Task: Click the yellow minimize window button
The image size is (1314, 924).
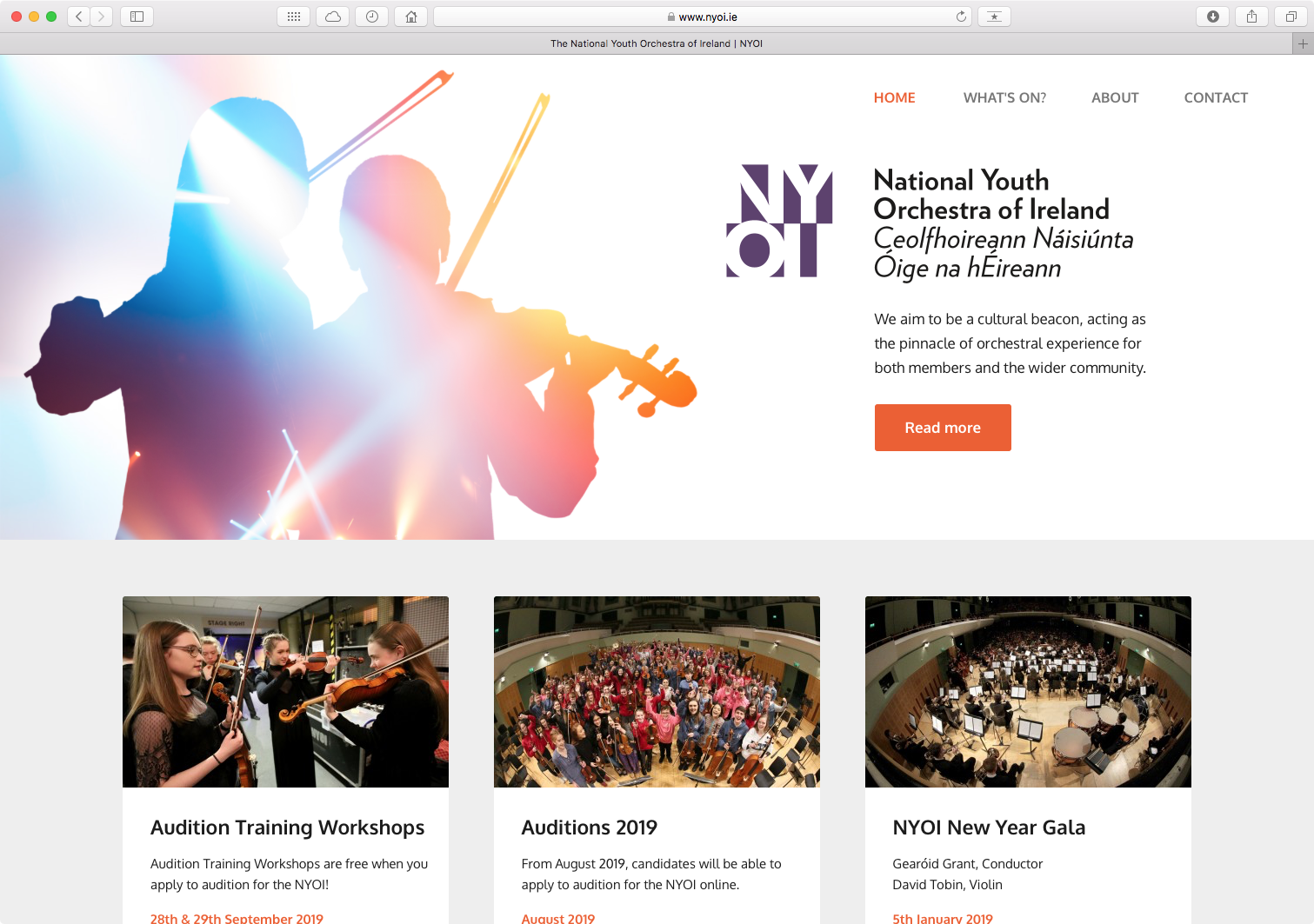Action: point(34,17)
